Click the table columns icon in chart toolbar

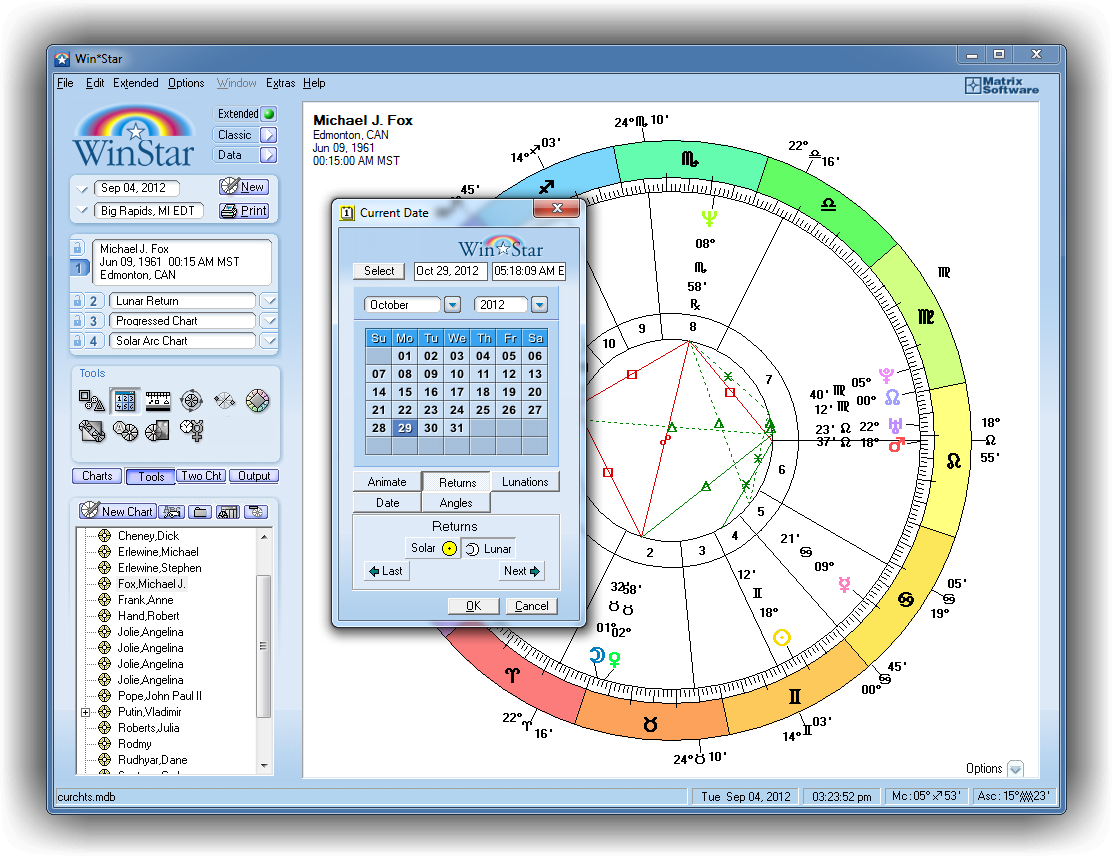[x=228, y=512]
